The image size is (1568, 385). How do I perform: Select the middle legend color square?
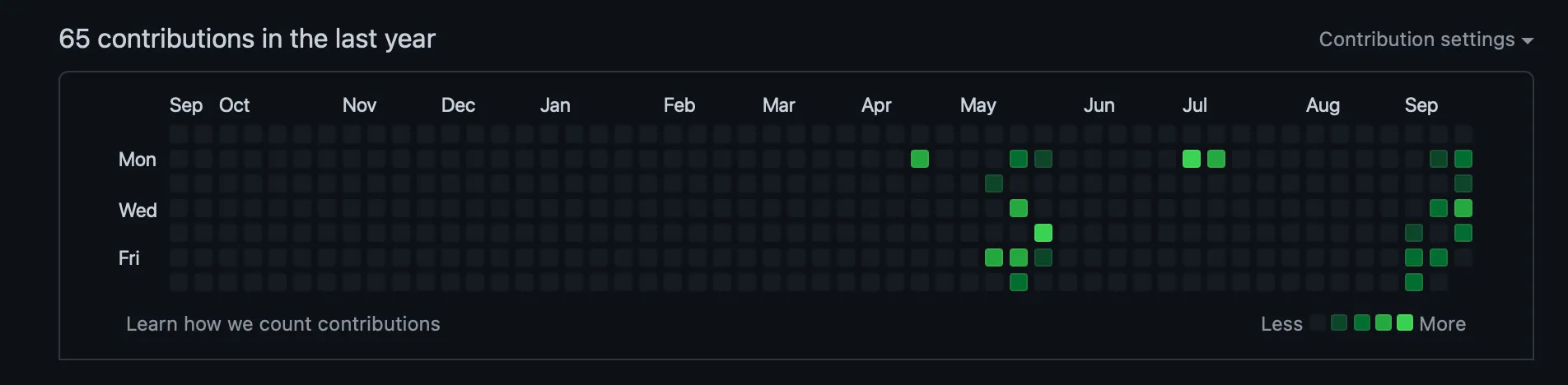coord(1362,322)
